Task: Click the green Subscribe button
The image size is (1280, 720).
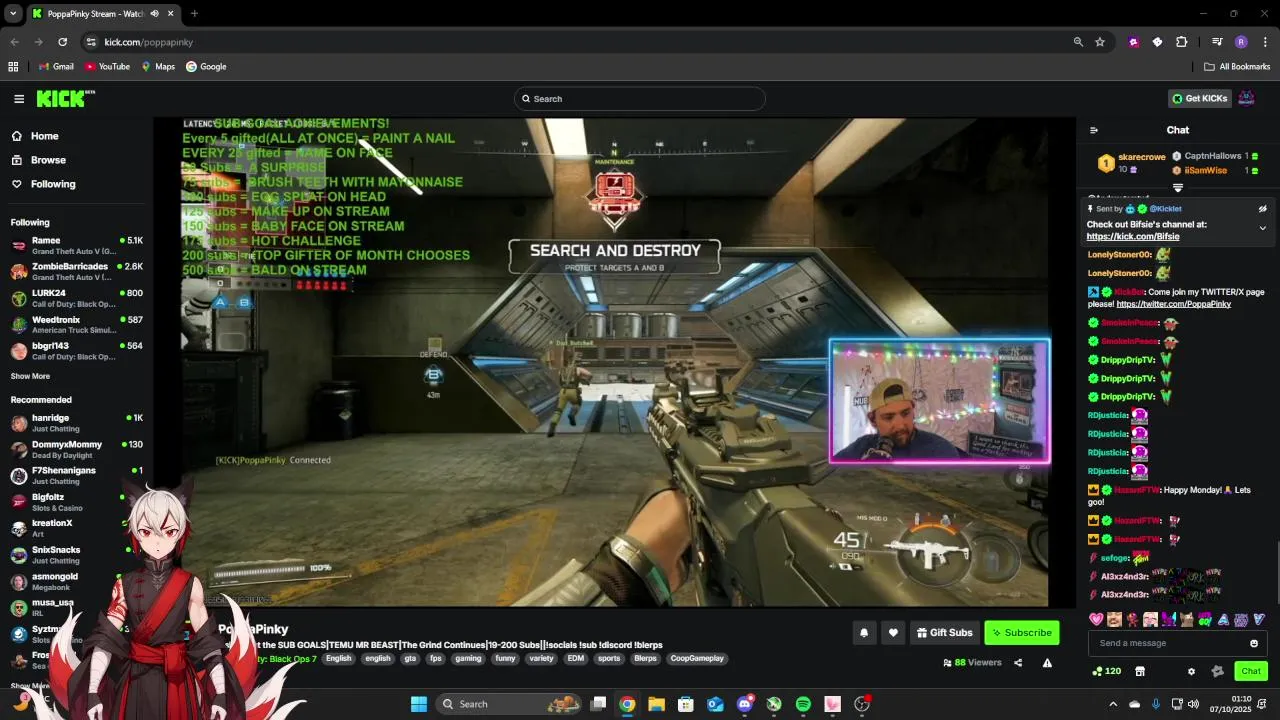Action: [x=1021, y=632]
